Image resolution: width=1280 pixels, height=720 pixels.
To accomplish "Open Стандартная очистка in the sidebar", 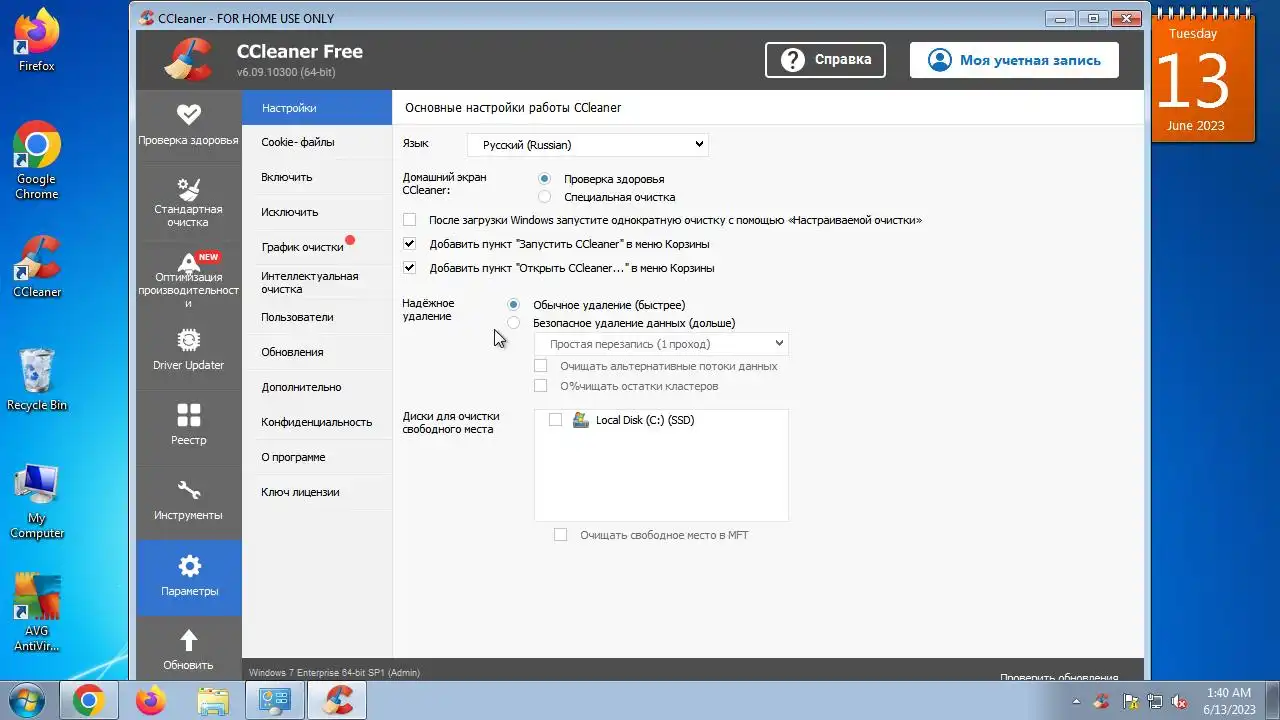I will click(x=188, y=200).
